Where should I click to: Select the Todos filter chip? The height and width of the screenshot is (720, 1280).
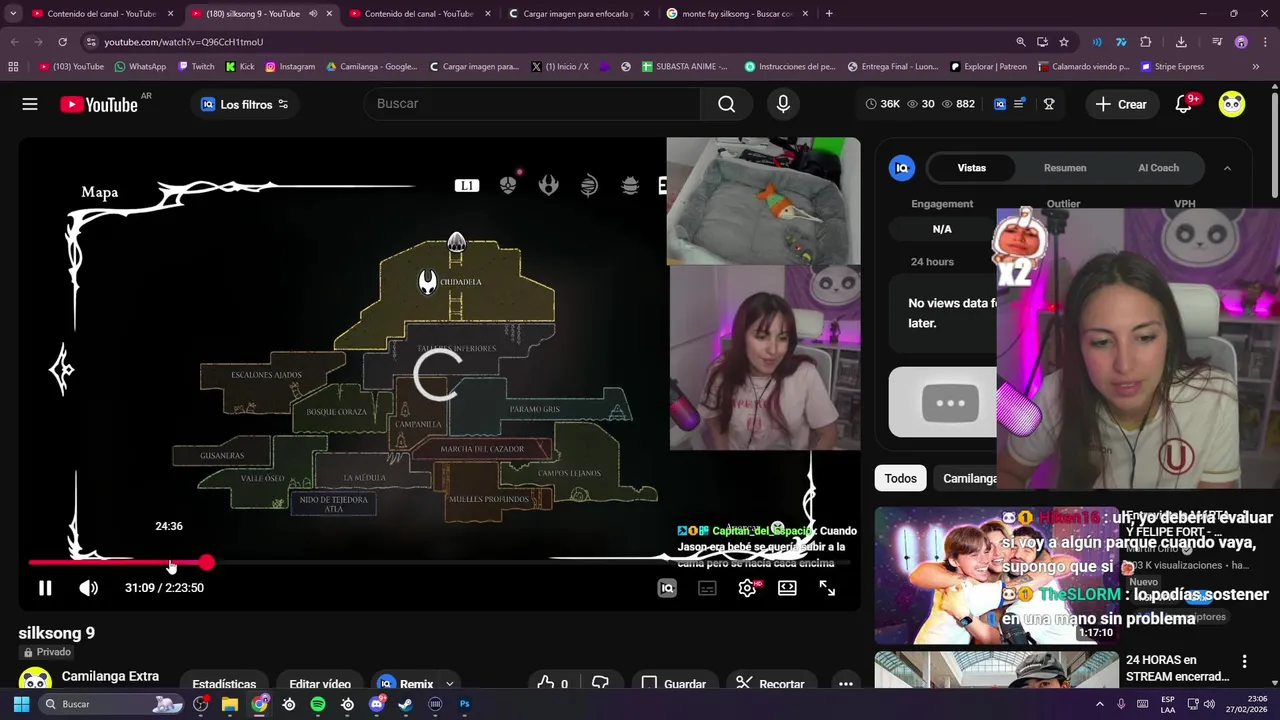(900, 478)
